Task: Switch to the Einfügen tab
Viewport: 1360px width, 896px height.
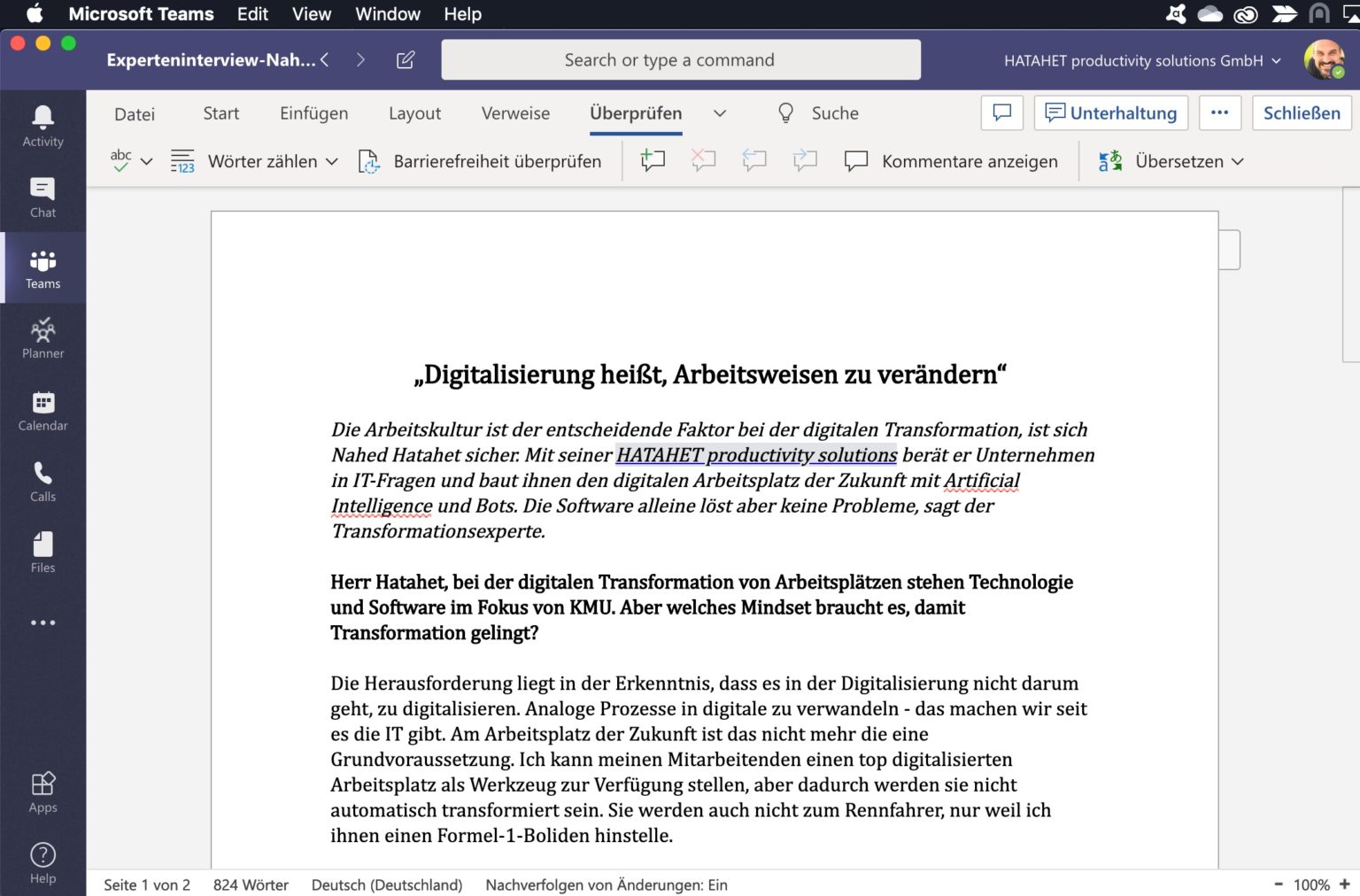Action: pyautogui.click(x=313, y=113)
